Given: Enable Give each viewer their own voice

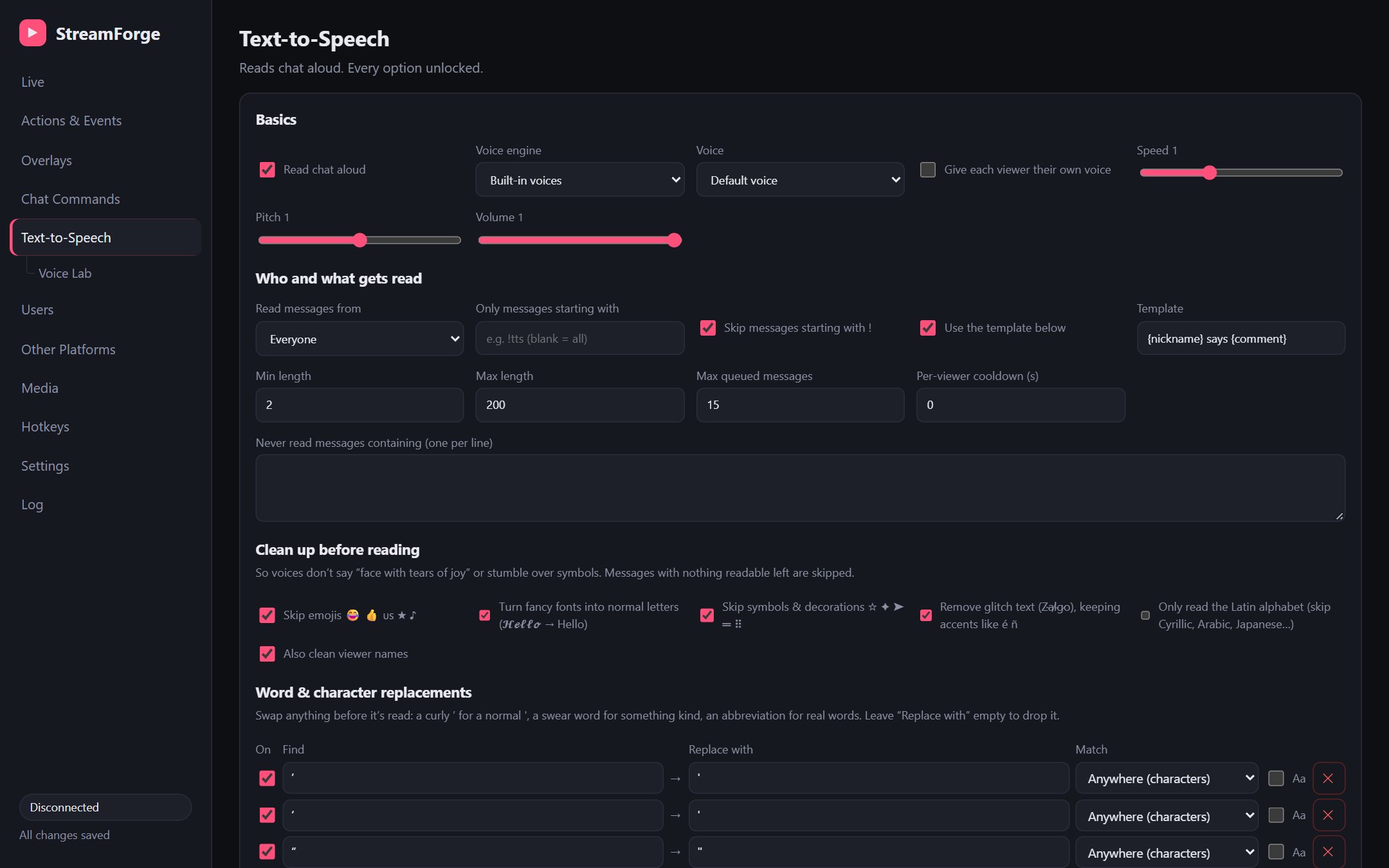Looking at the screenshot, I should (927, 170).
